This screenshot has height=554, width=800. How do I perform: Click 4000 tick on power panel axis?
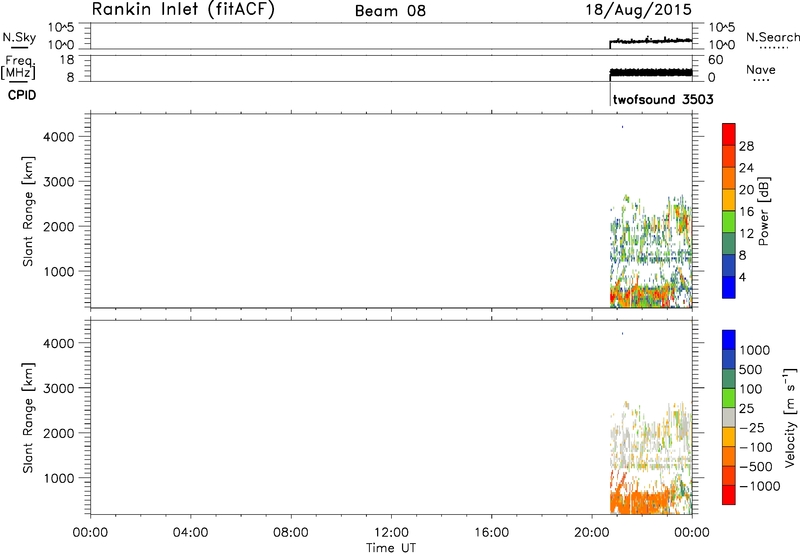point(59,137)
